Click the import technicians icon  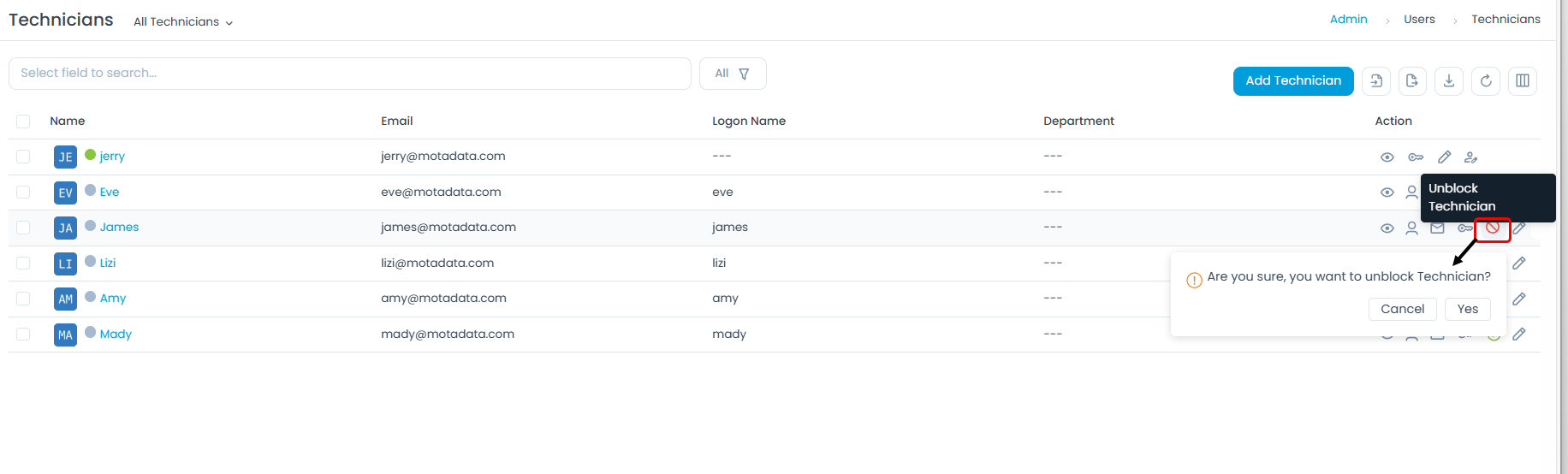pos(1376,80)
